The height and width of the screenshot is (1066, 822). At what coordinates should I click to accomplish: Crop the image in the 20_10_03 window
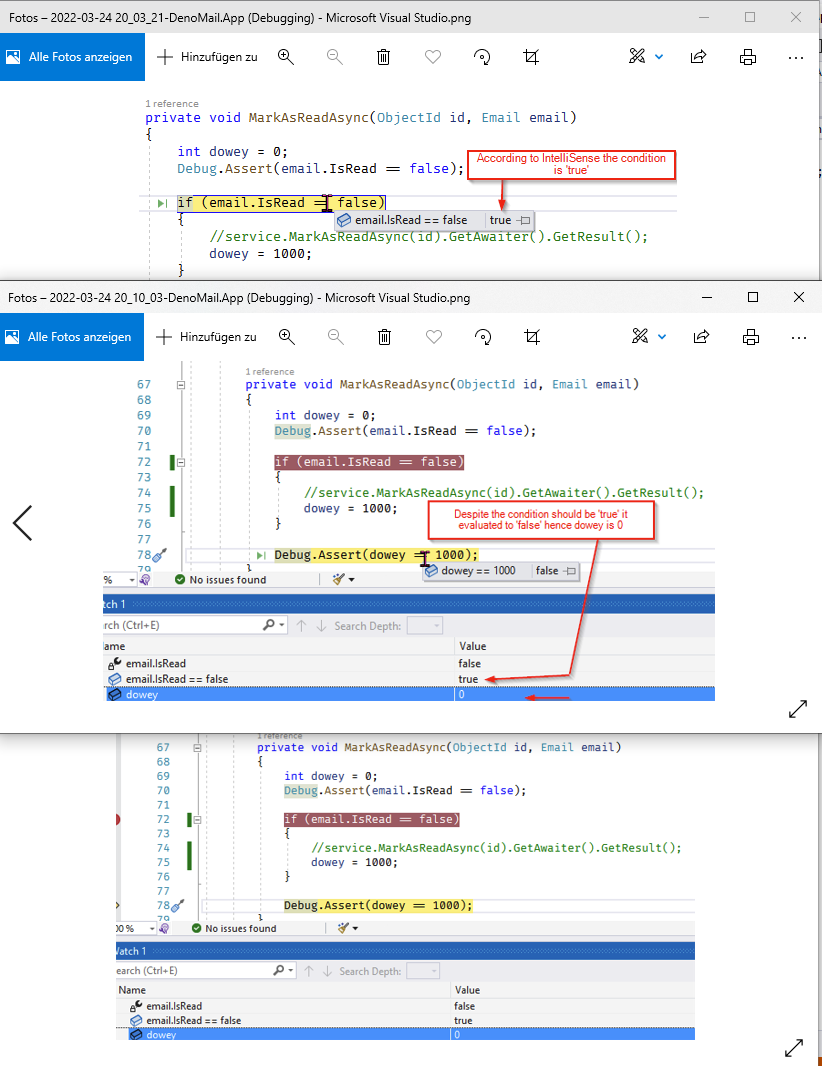click(x=531, y=337)
